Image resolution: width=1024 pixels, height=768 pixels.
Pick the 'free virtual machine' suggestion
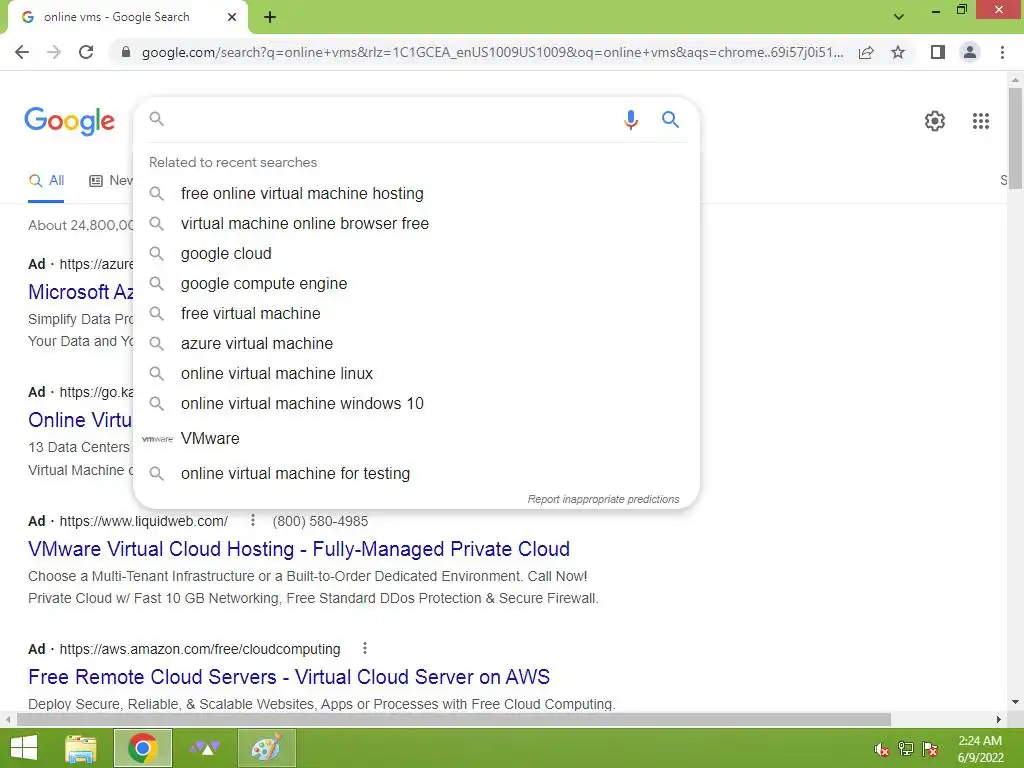tap(416, 313)
